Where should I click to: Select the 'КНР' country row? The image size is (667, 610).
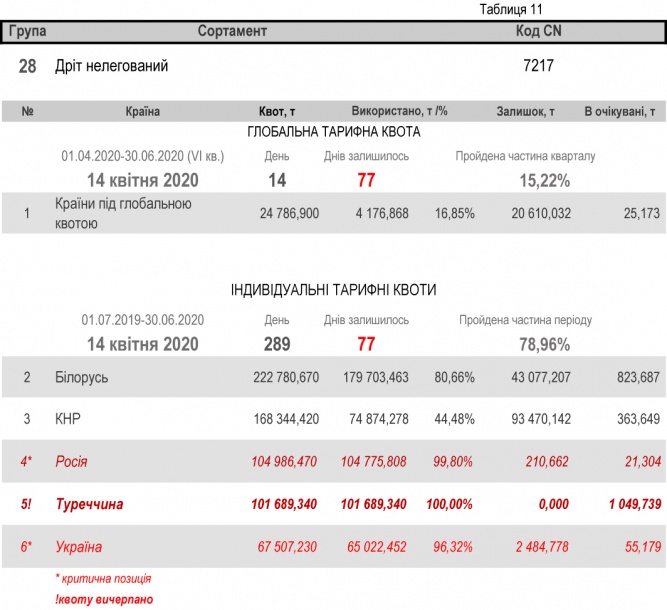pos(69,419)
